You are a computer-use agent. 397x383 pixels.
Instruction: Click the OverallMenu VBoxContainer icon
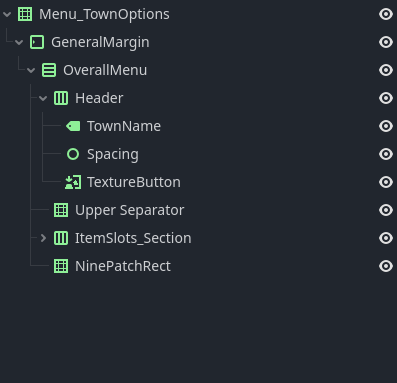tap(49, 70)
